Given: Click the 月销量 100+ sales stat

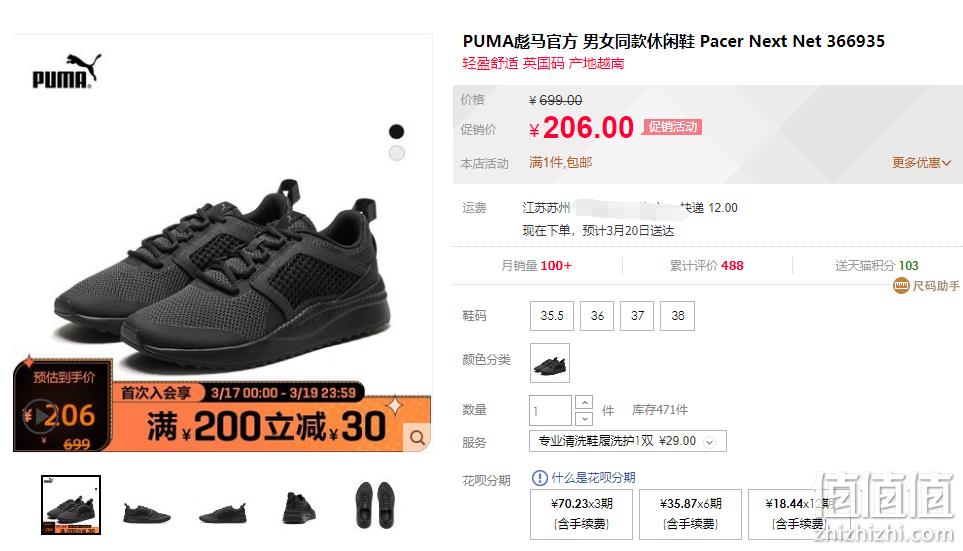Looking at the screenshot, I should [x=536, y=265].
